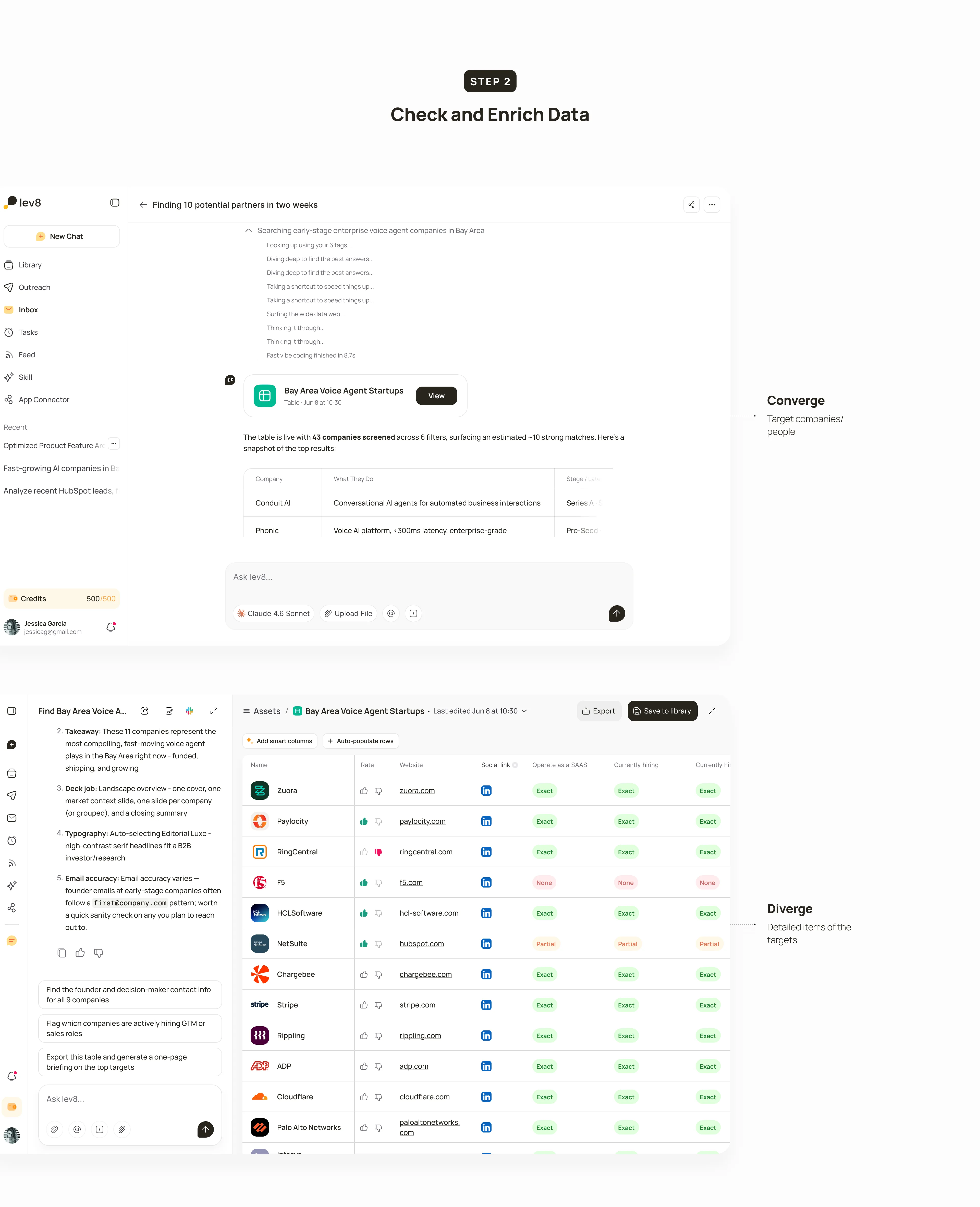Open Social link column options
This screenshot has height=1207, width=980.
click(x=515, y=765)
